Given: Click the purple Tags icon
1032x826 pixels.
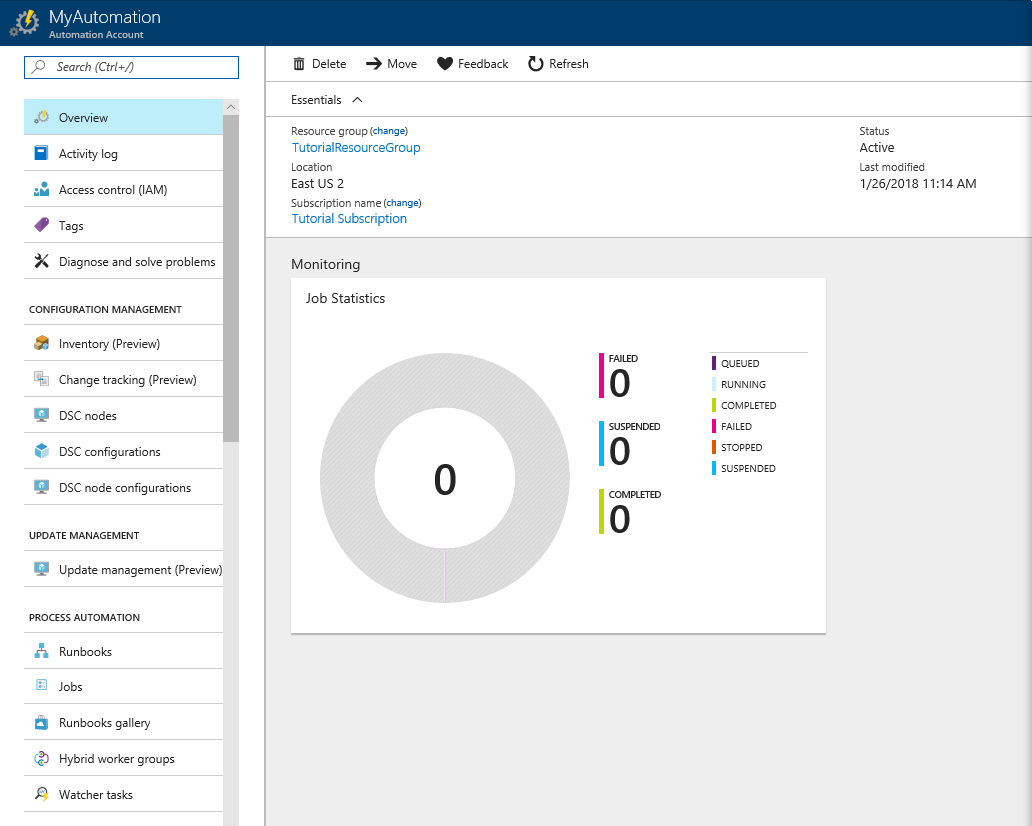Looking at the screenshot, I should (41, 225).
